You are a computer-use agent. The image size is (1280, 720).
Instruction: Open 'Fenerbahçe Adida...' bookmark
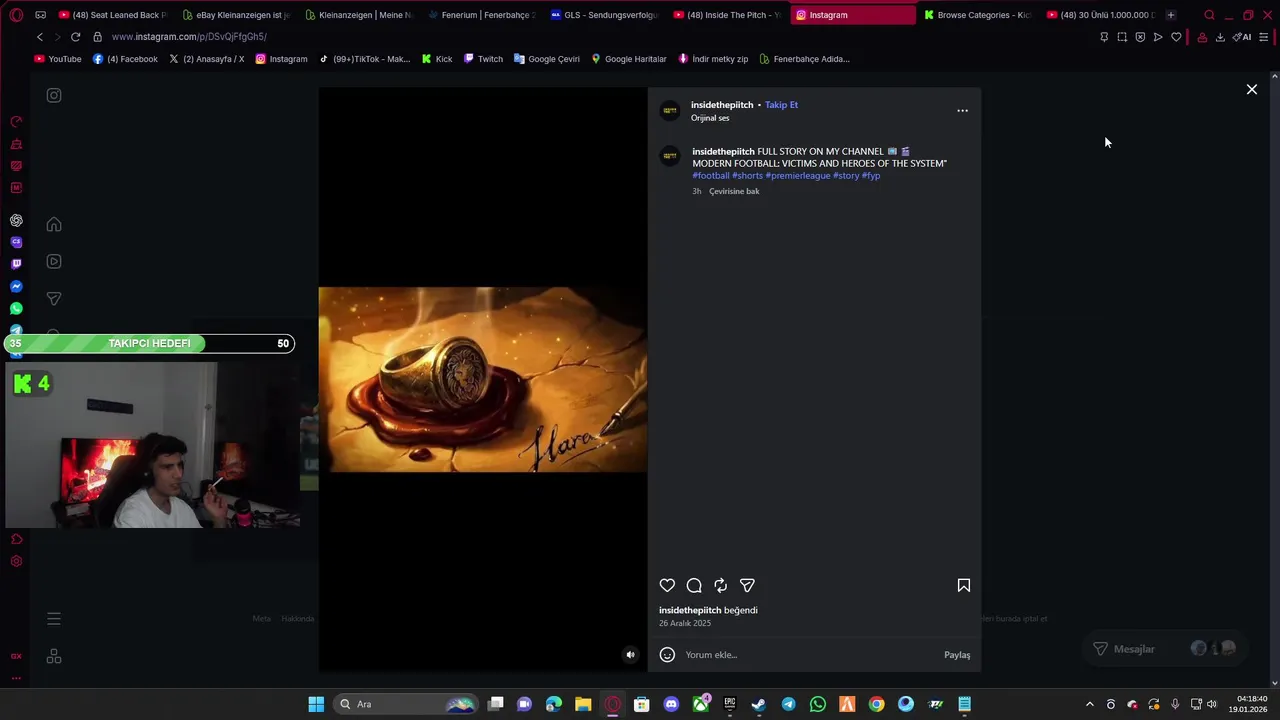tap(805, 59)
